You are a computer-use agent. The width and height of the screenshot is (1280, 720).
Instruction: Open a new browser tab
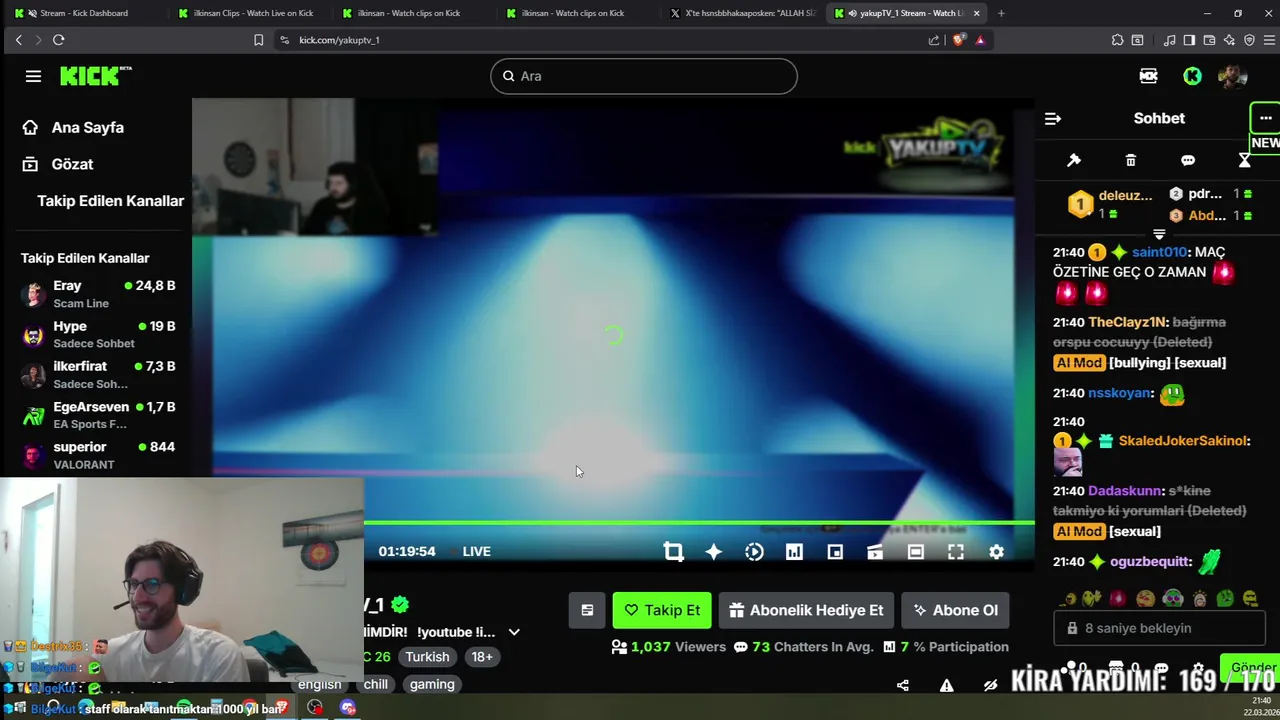(x=1001, y=13)
